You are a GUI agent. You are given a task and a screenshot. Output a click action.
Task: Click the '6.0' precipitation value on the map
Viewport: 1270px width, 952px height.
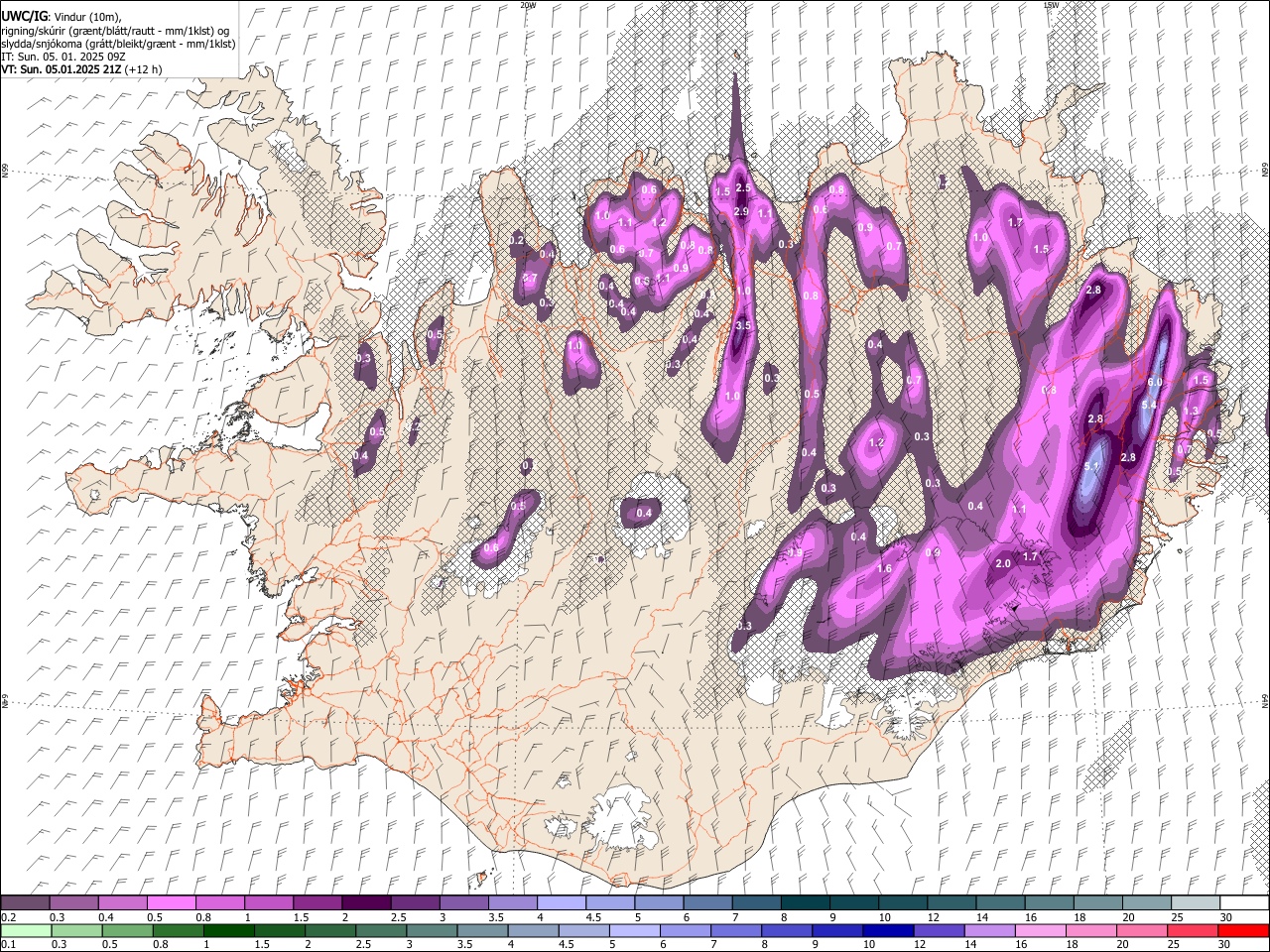tap(1155, 382)
